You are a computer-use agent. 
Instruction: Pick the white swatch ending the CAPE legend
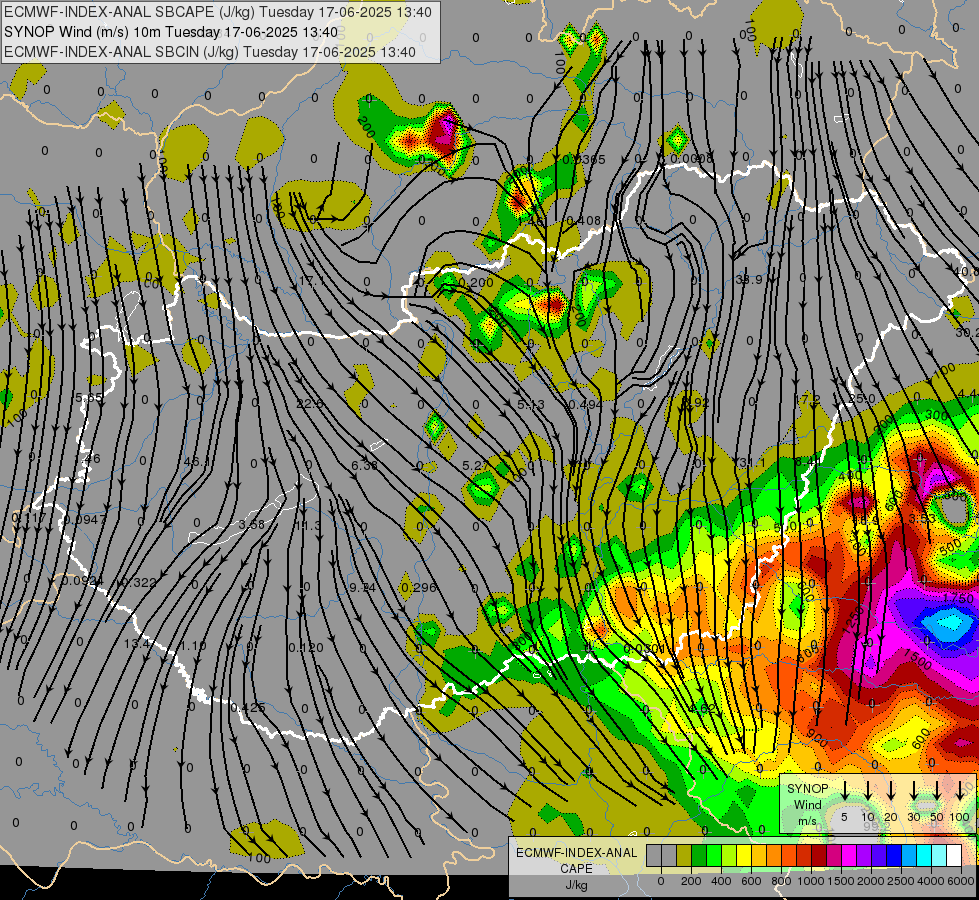(x=954, y=856)
